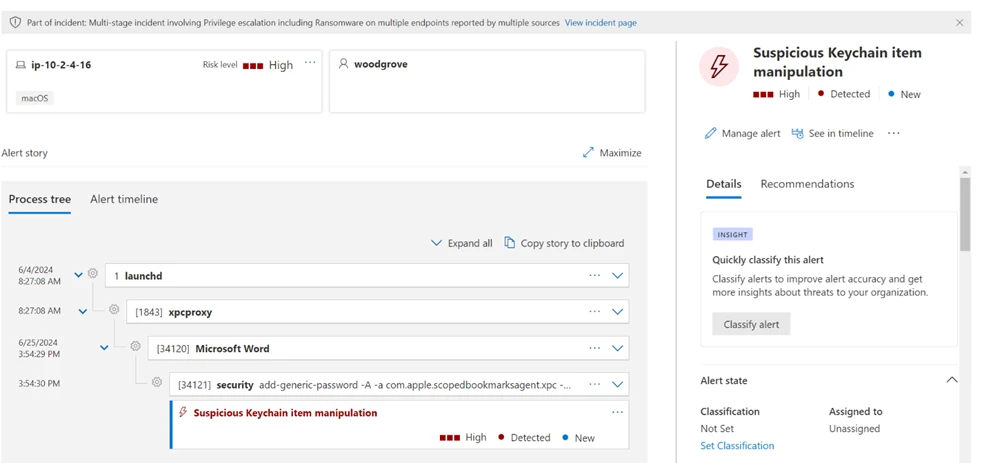Click Expand all in process tree
The height and width of the screenshot is (463, 982).
461,243
